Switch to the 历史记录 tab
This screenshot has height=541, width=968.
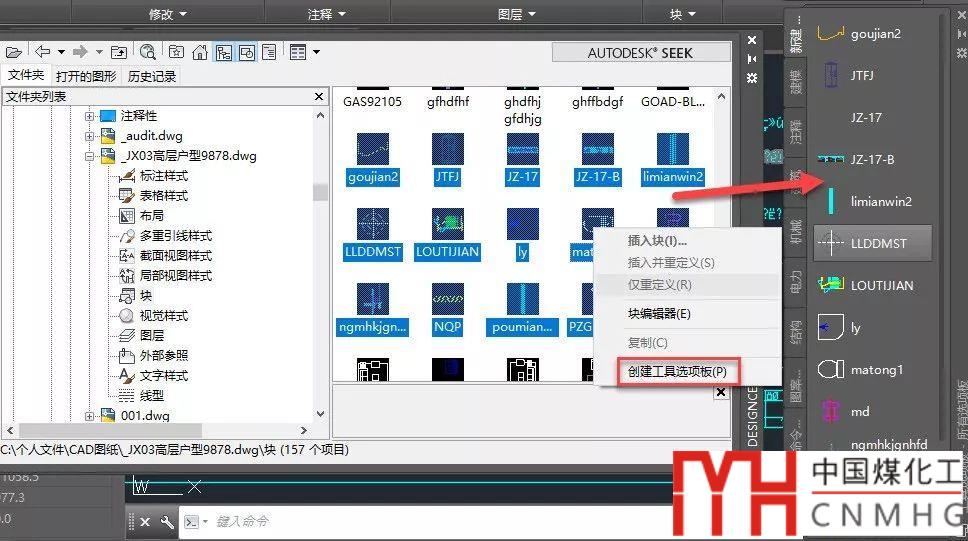[x=152, y=76]
